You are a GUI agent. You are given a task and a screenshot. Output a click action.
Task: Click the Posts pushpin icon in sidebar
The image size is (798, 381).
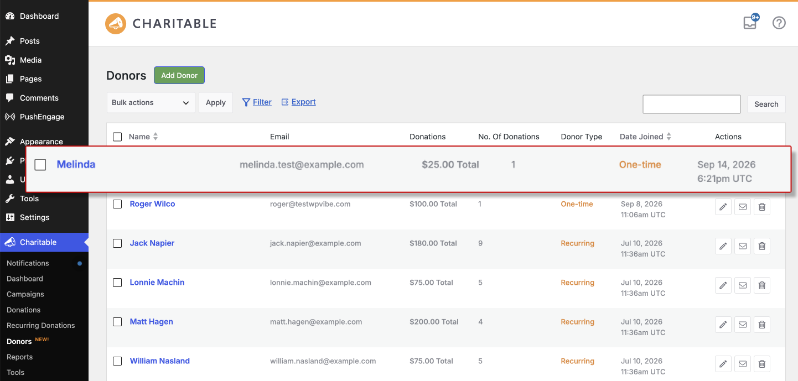coord(10,41)
